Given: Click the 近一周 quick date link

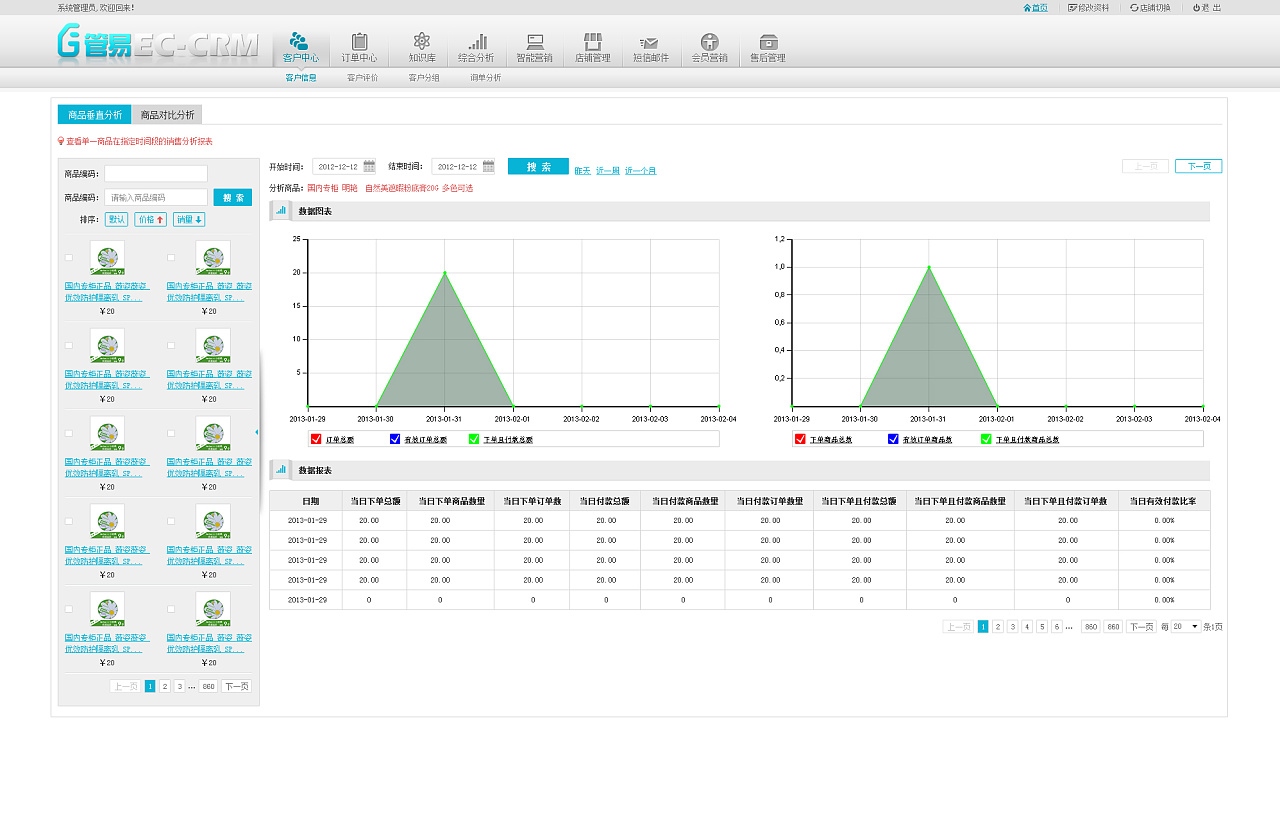Looking at the screenshot, I should (x=607, y=171).
